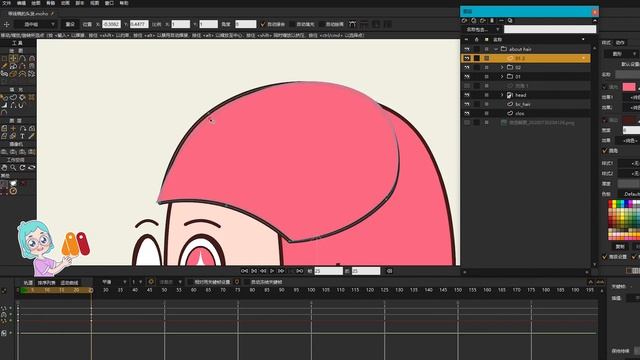This screenshot has width=640, height=360.
Task: Click the angle input field
Action: (246, 24)
